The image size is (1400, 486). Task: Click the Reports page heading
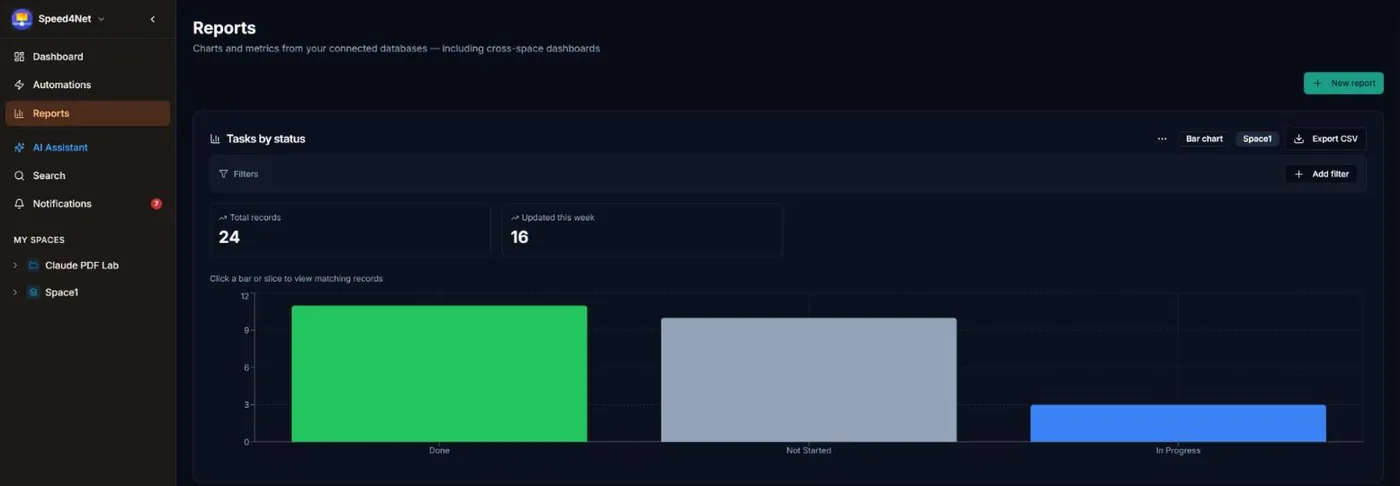click(224, 28)
